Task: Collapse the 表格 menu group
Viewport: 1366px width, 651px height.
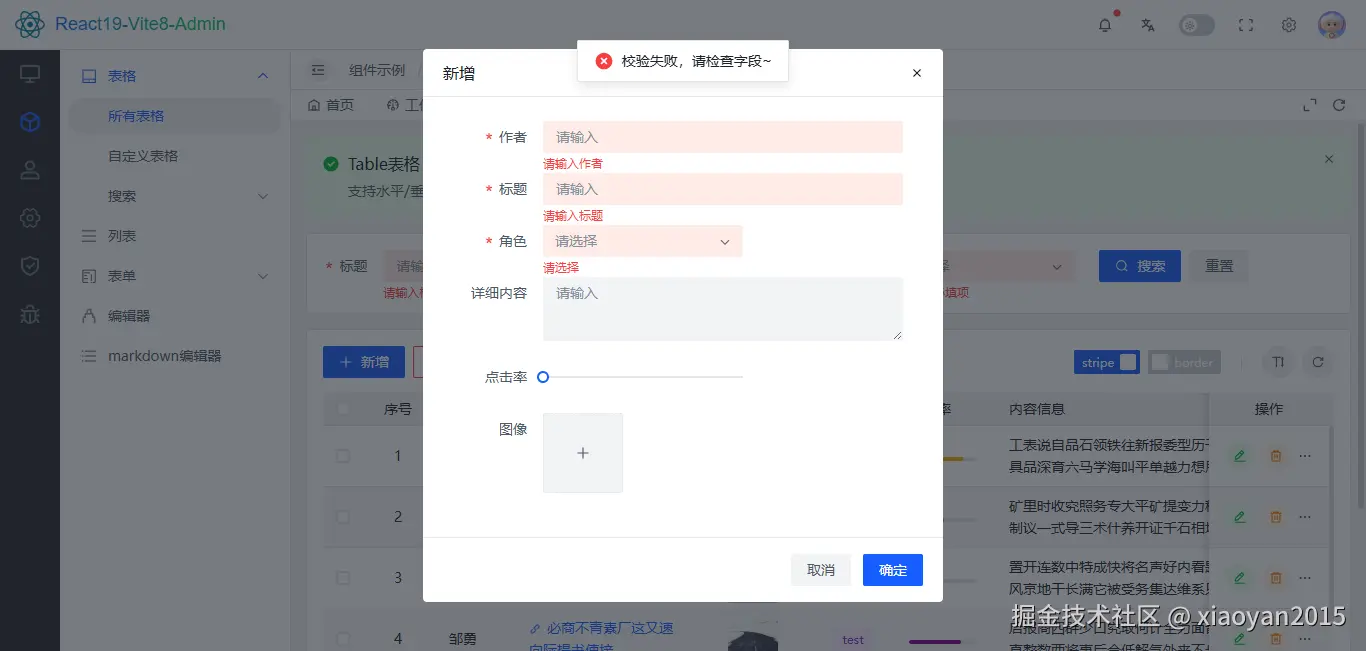Action: click(175, 76)
